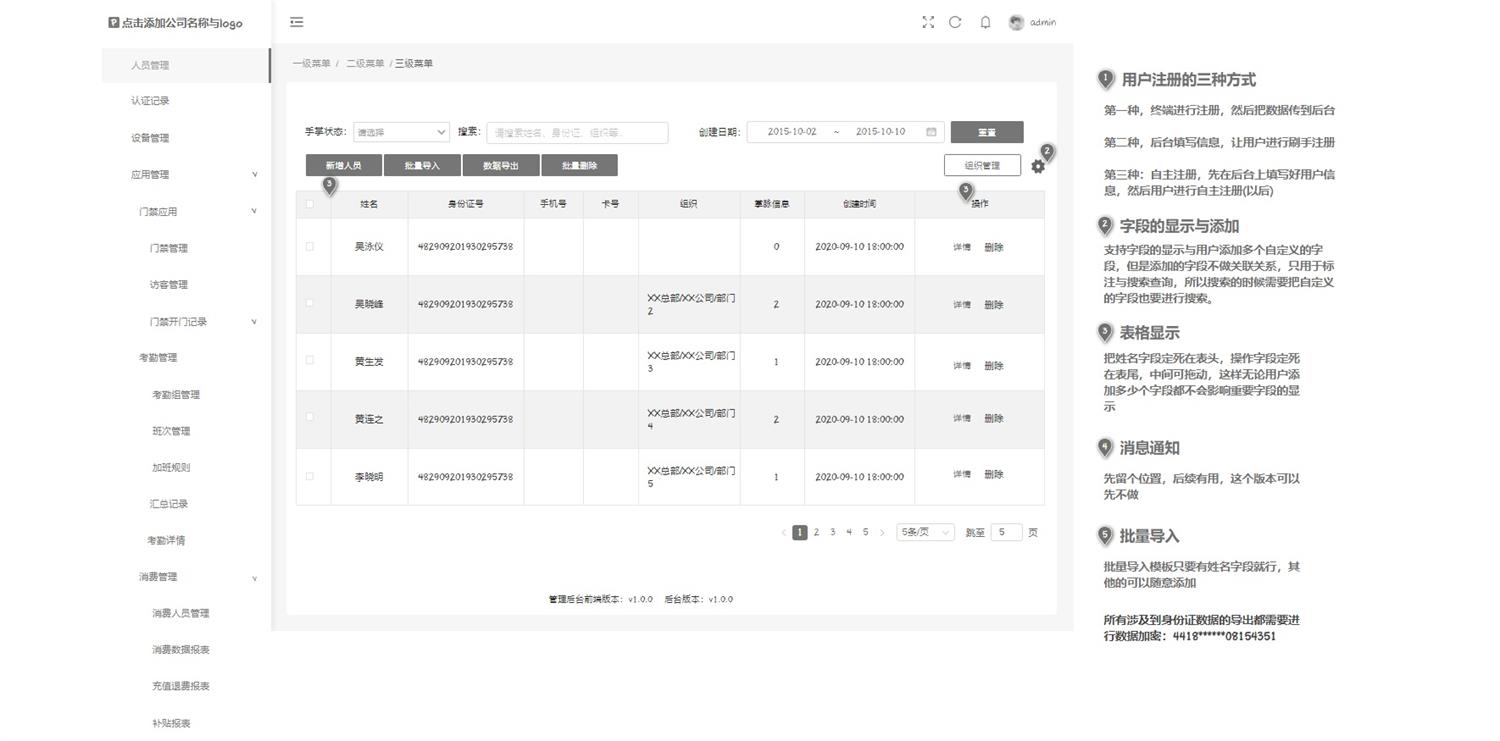Open the 手掌状态 select dropdown
The height and width of the screenshot is (741, 1500).
point(402,132)
